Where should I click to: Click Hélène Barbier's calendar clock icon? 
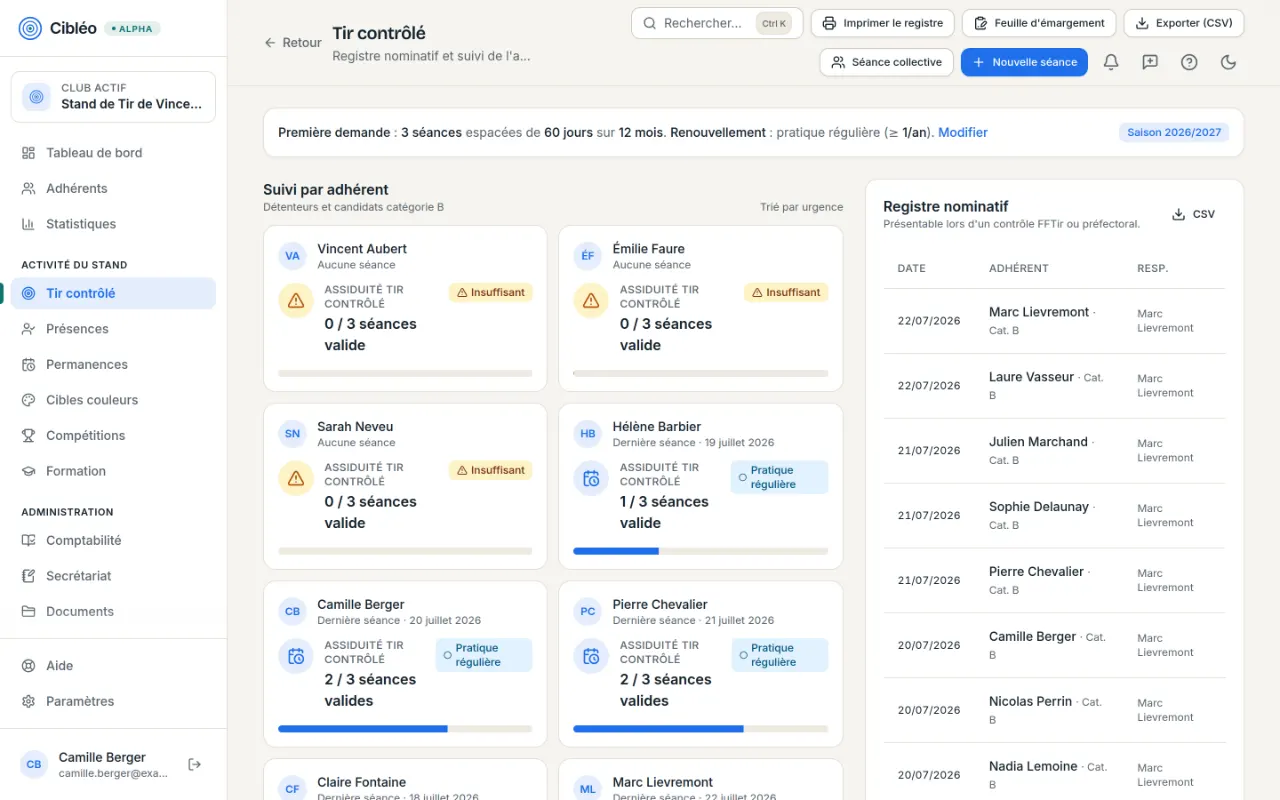pyautogui.click(x=591, y=478)
